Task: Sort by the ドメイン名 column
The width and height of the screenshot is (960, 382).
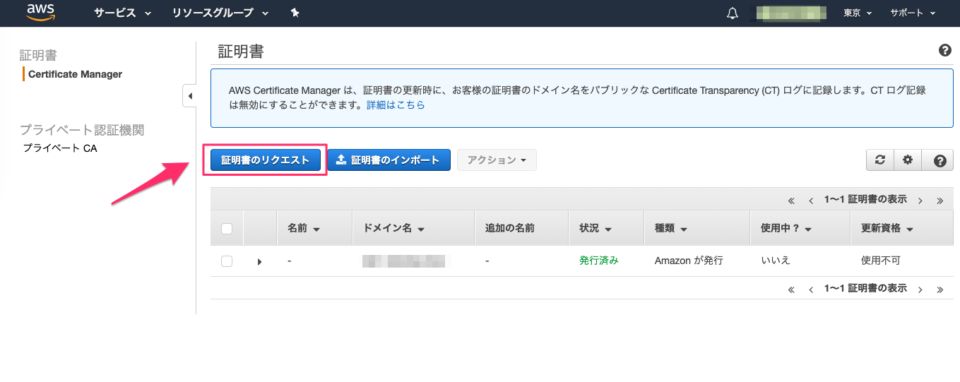Action: 394,228
